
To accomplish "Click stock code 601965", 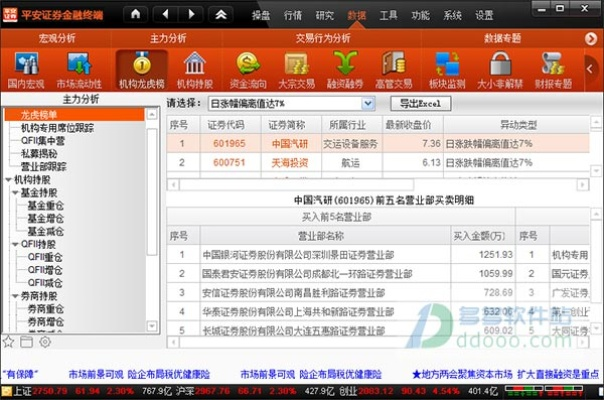I will (229, 143).
